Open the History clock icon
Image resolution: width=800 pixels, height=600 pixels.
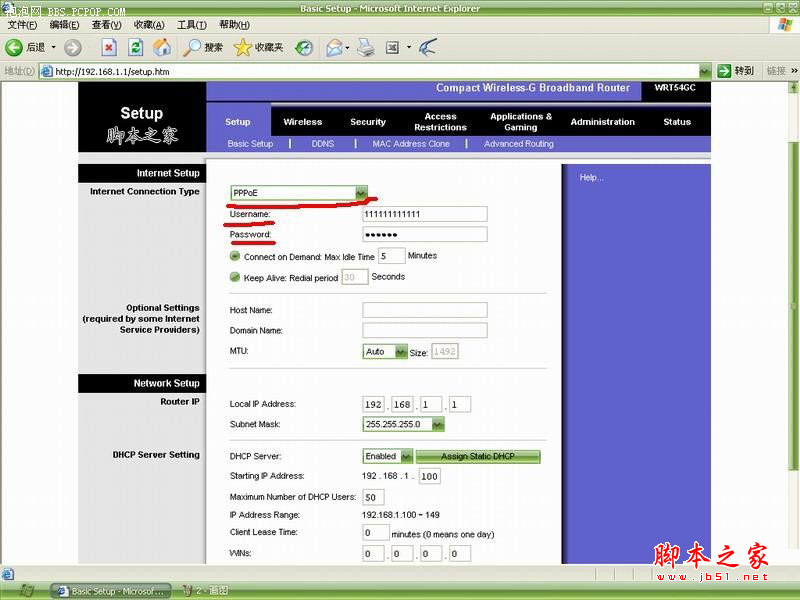304,48
